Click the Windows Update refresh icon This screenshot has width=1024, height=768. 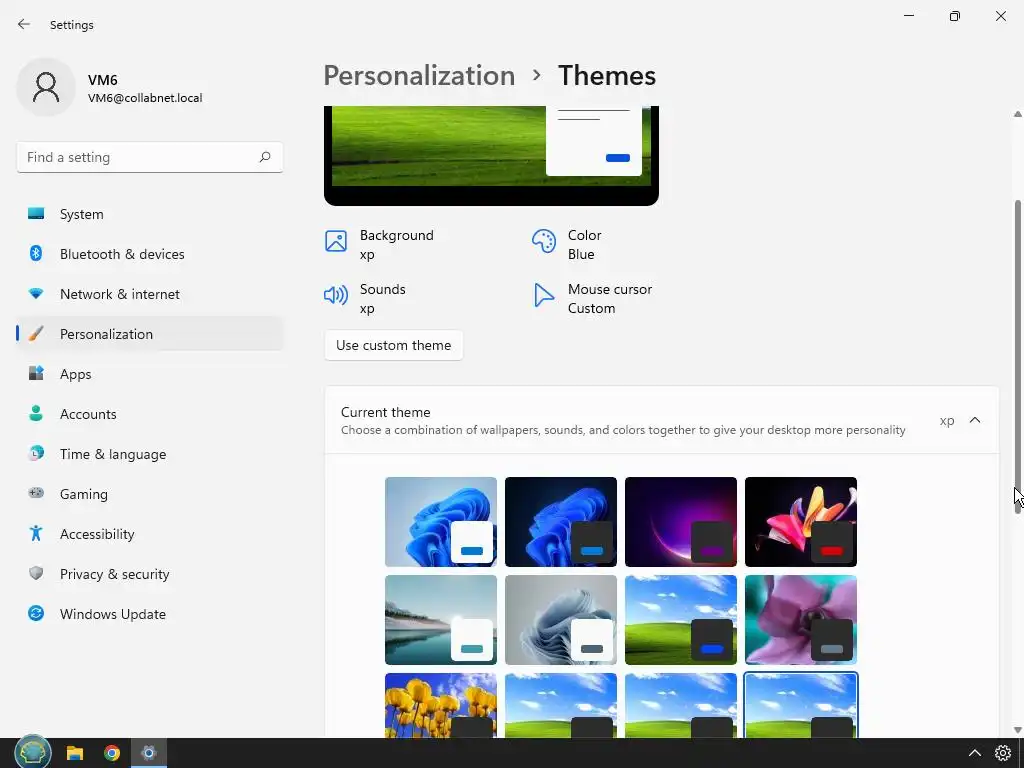(36, 613)
